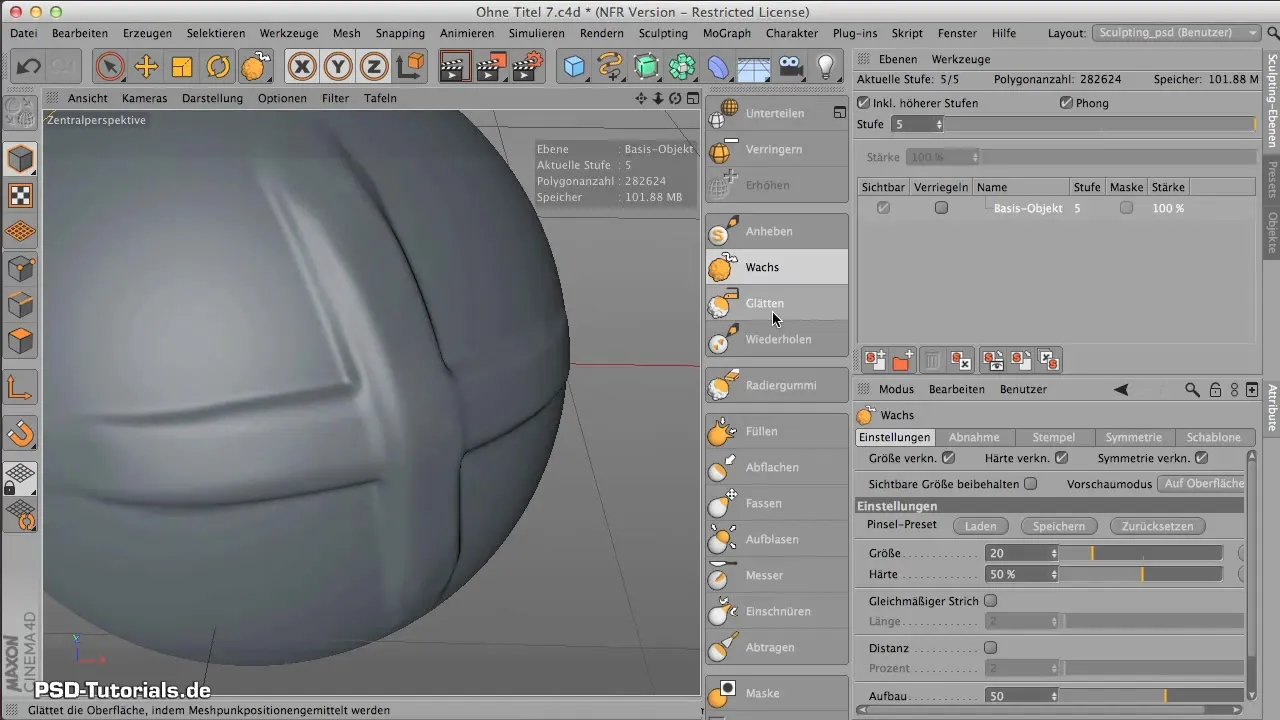Select the Fassen grab brush
1280x720 pixels.
[x=776, y=503]
